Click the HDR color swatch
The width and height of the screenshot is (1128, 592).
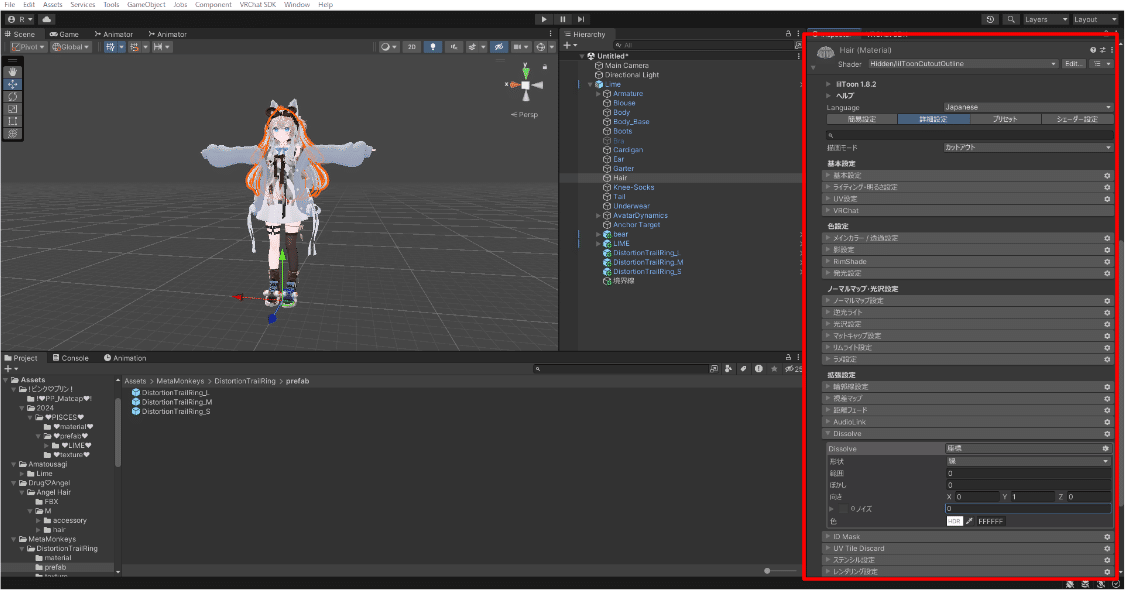tap(955, 522)
